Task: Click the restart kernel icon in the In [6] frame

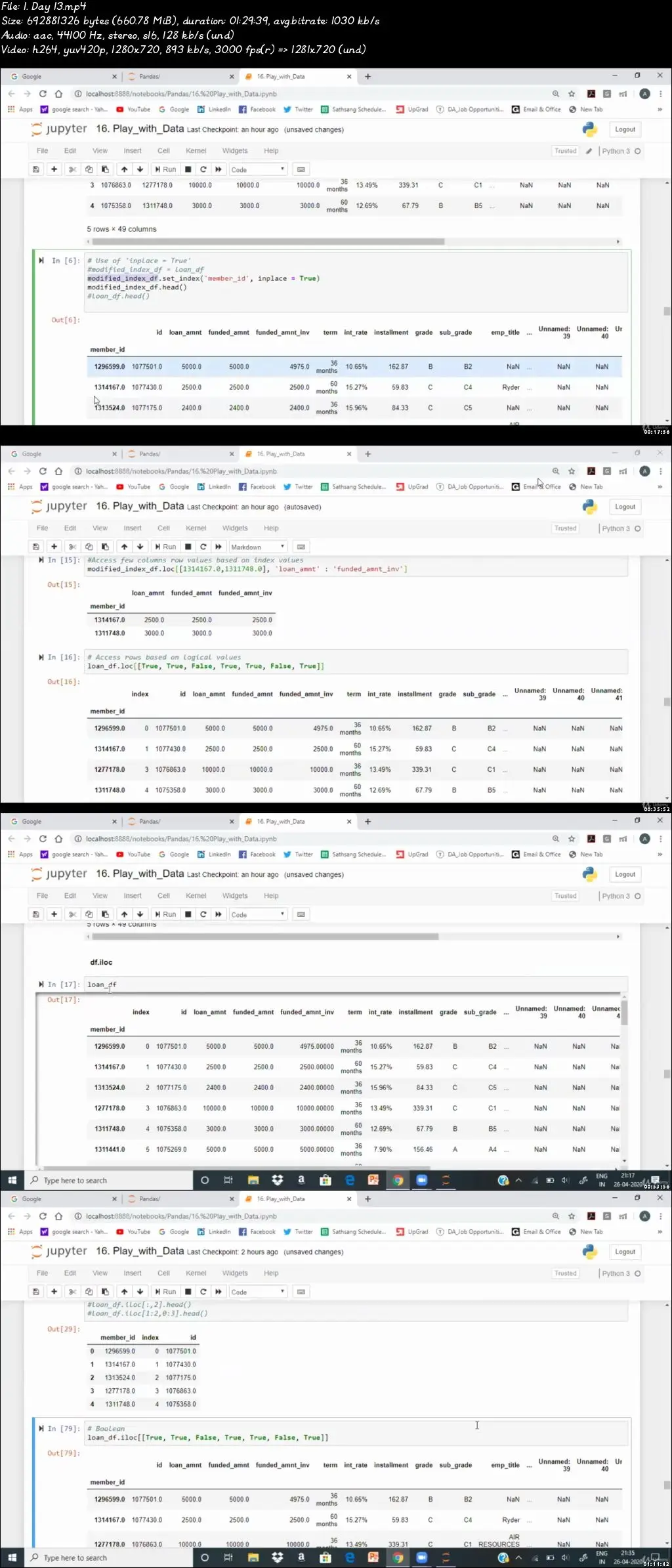Action: point(203,169)
